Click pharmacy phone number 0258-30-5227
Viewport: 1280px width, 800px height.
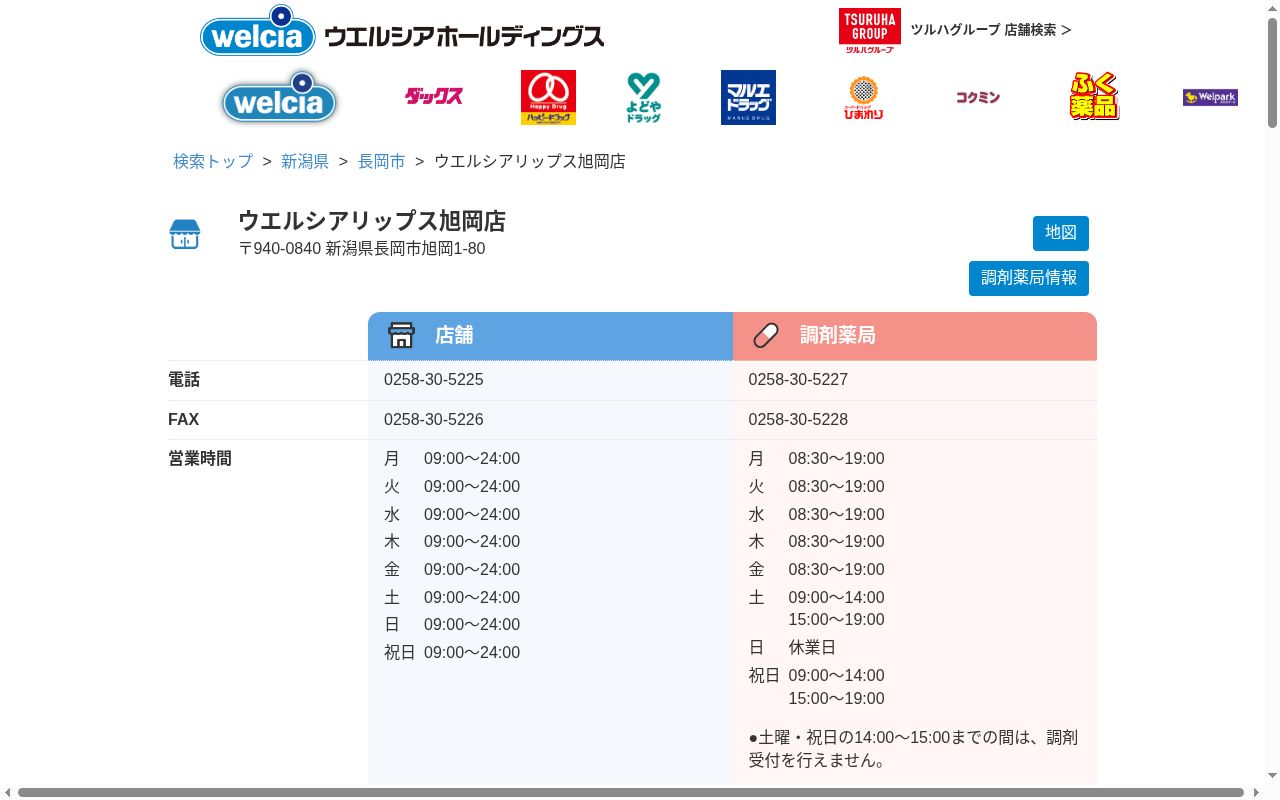click(x=798, y=380)
